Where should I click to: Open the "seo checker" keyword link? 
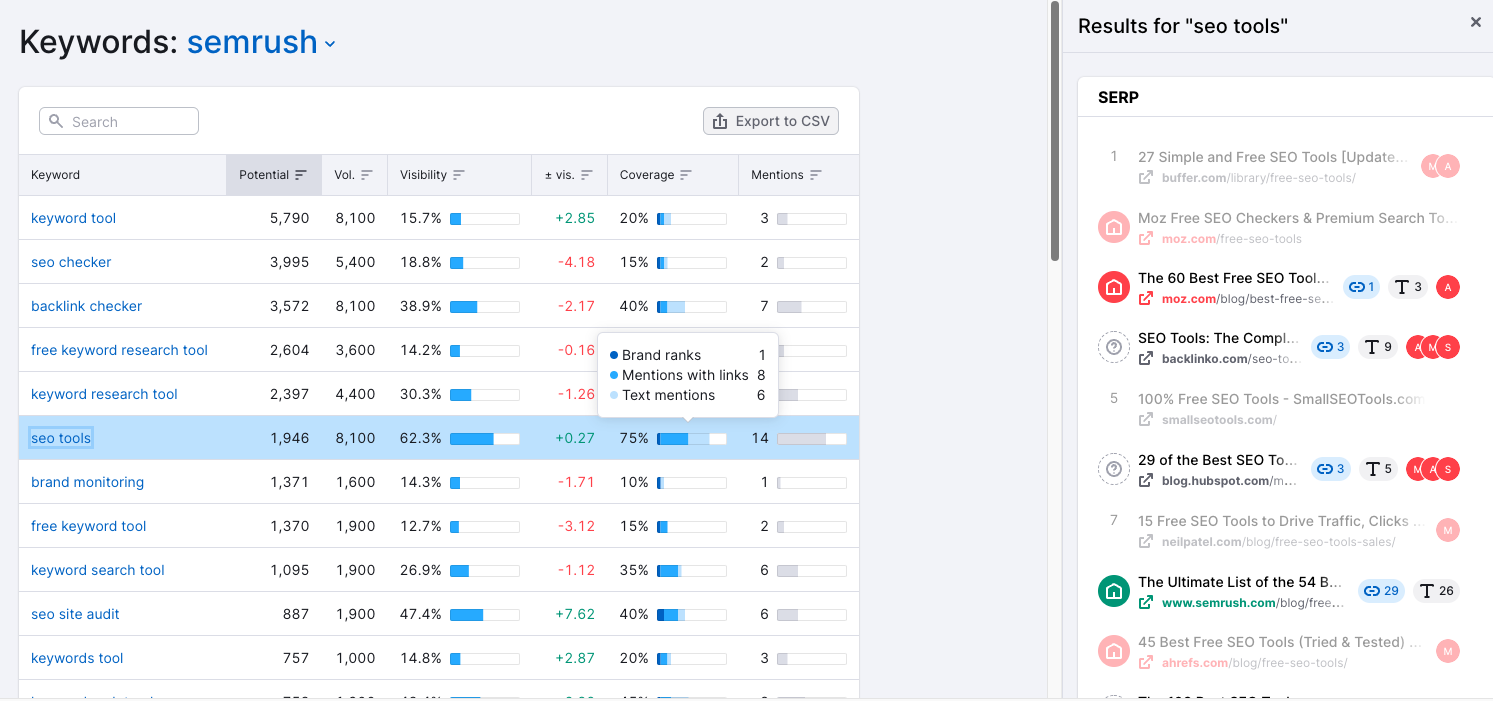71,262
